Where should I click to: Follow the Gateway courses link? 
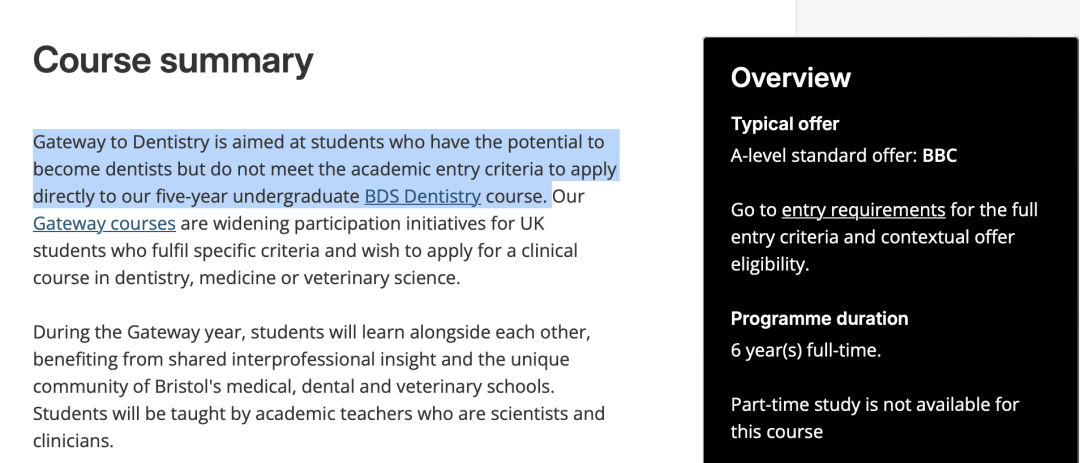(x=104, y=223)
